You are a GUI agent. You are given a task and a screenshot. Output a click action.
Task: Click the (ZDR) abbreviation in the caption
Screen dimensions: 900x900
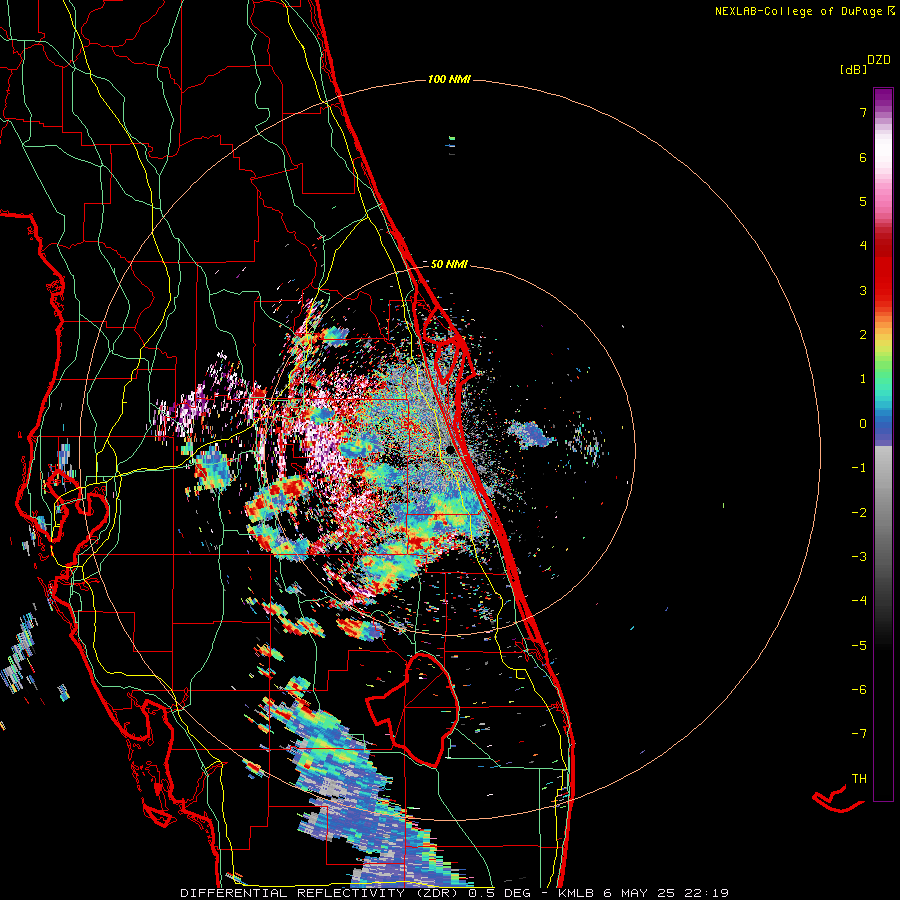pyautogui.click(x=437, y=893)
